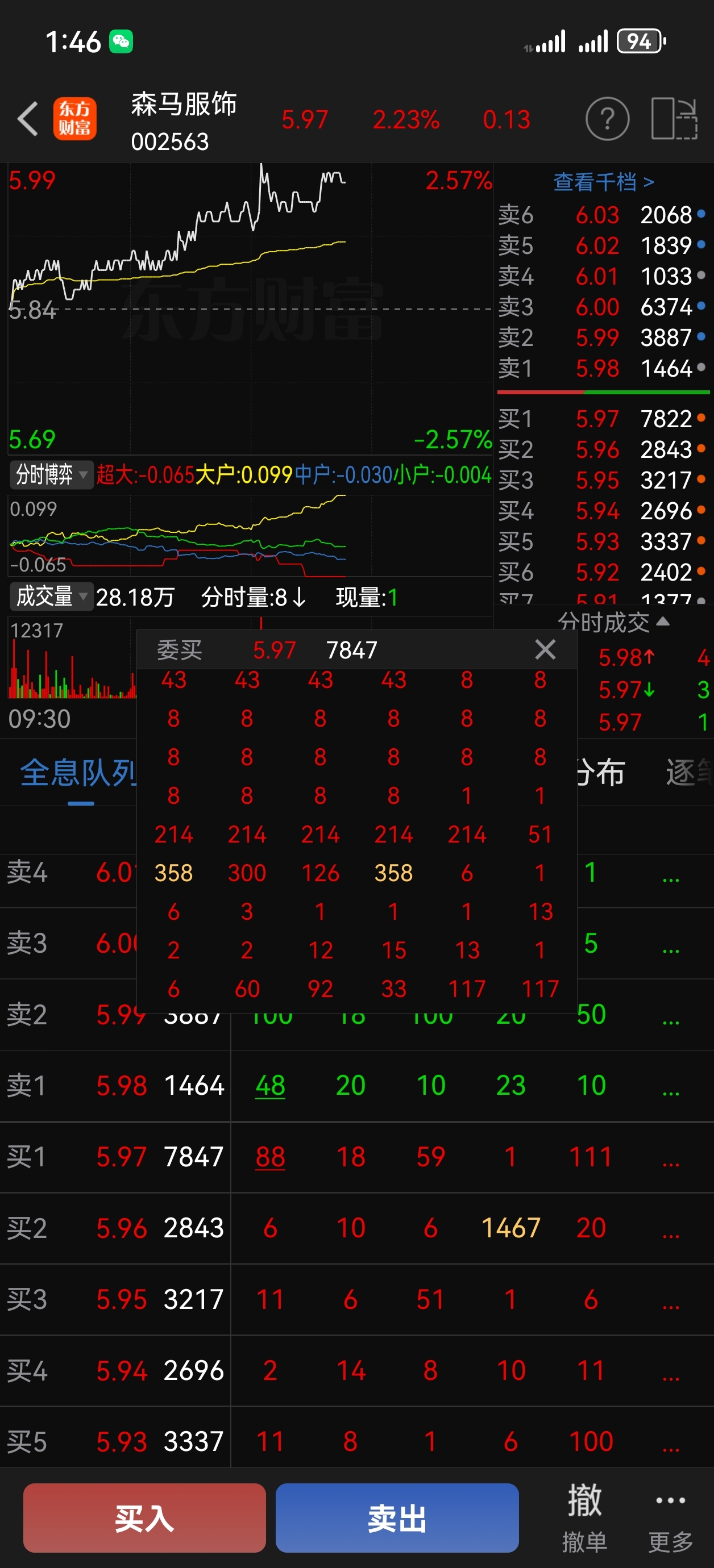Tap the 51 order in 委买 popup

tap(540, 834)
